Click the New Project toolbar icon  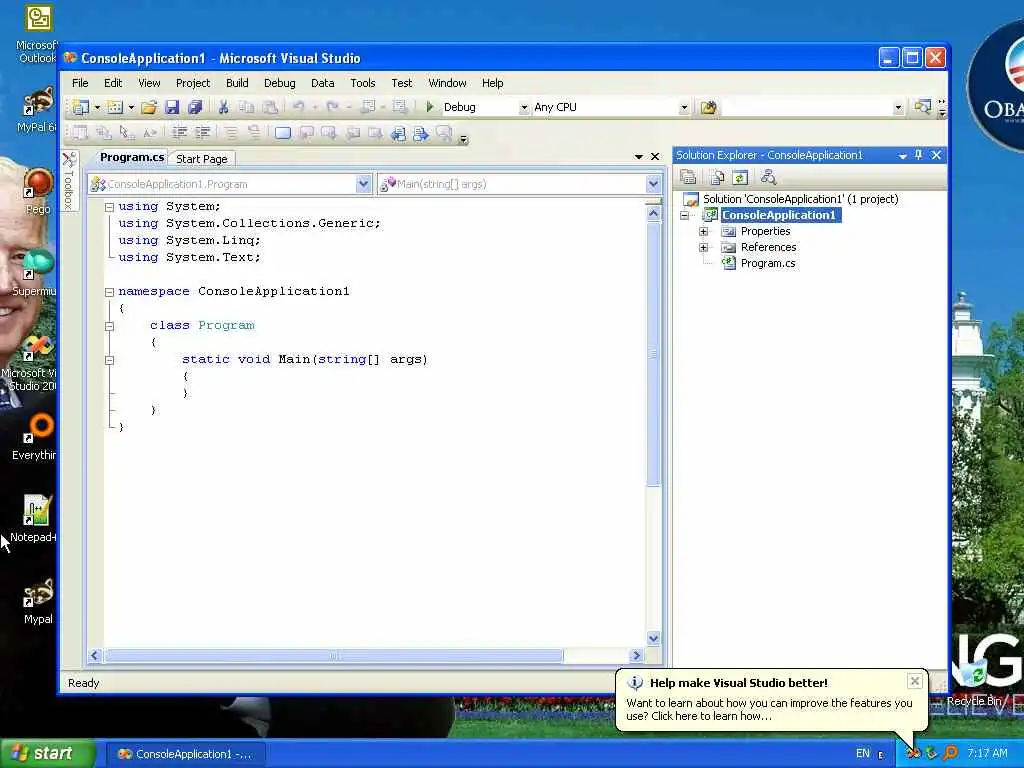[x=81, y=107]
